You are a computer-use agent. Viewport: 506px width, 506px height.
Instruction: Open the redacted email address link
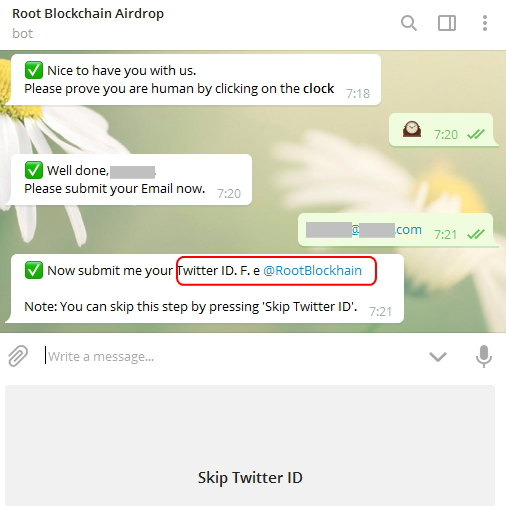tap(364, 230)
